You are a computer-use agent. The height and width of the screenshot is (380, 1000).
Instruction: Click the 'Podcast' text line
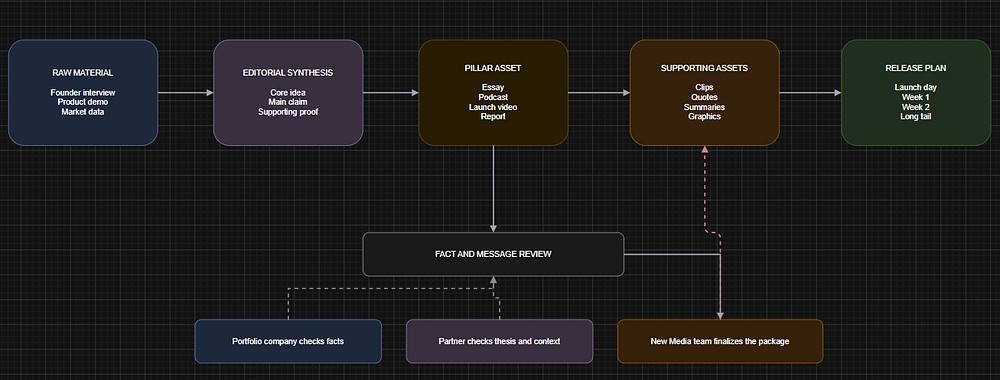[x=493, y=97]
